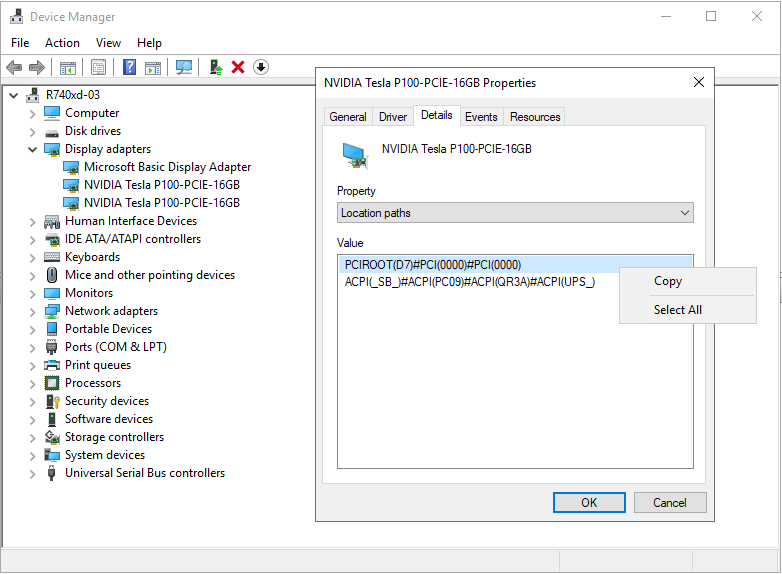This screenshot has height=574, width=782.
Task: Open the Events tab
Action: tap(481, 117)
